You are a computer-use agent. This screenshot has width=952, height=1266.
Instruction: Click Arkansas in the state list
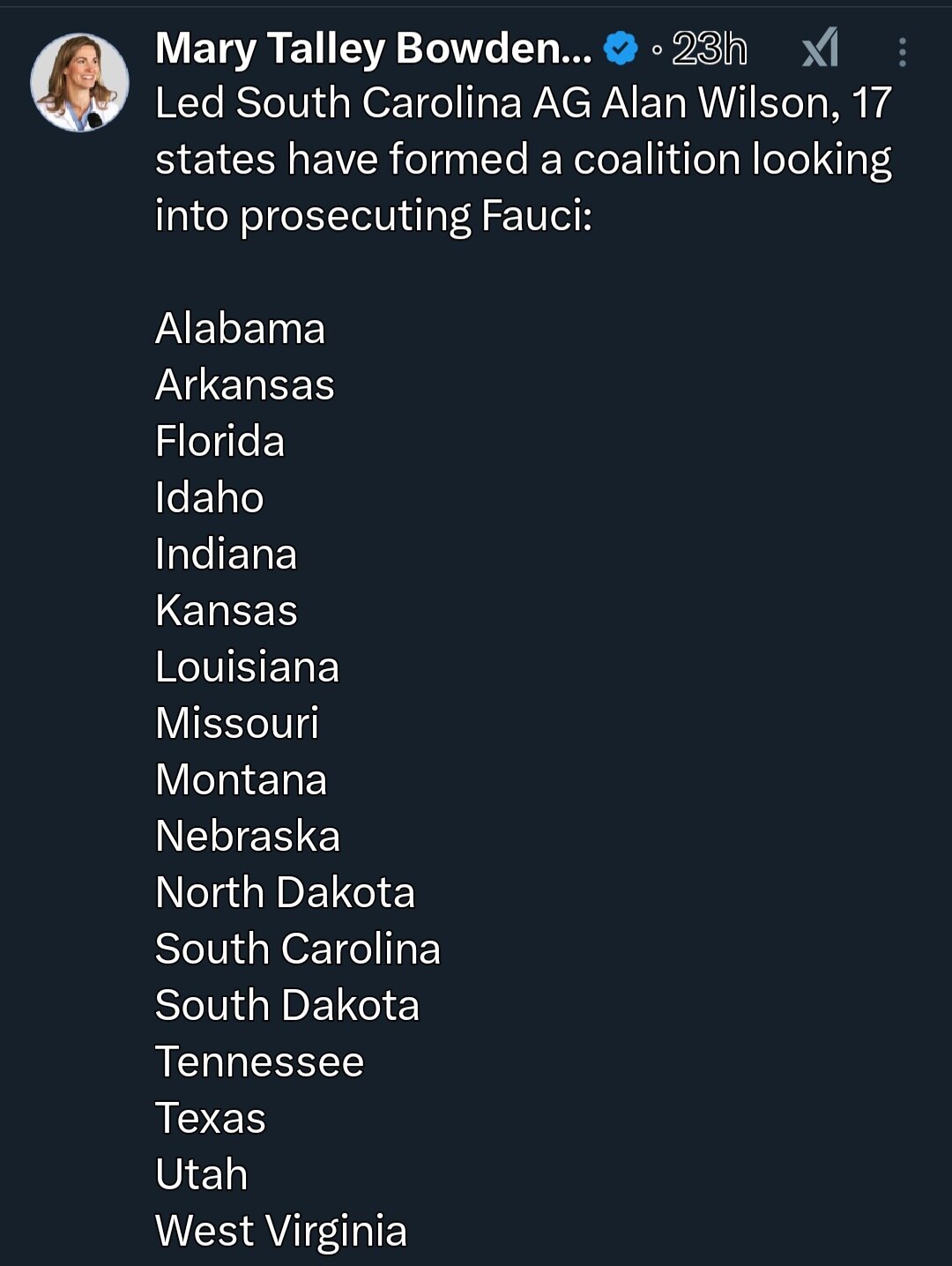click(x=245, y=385)
